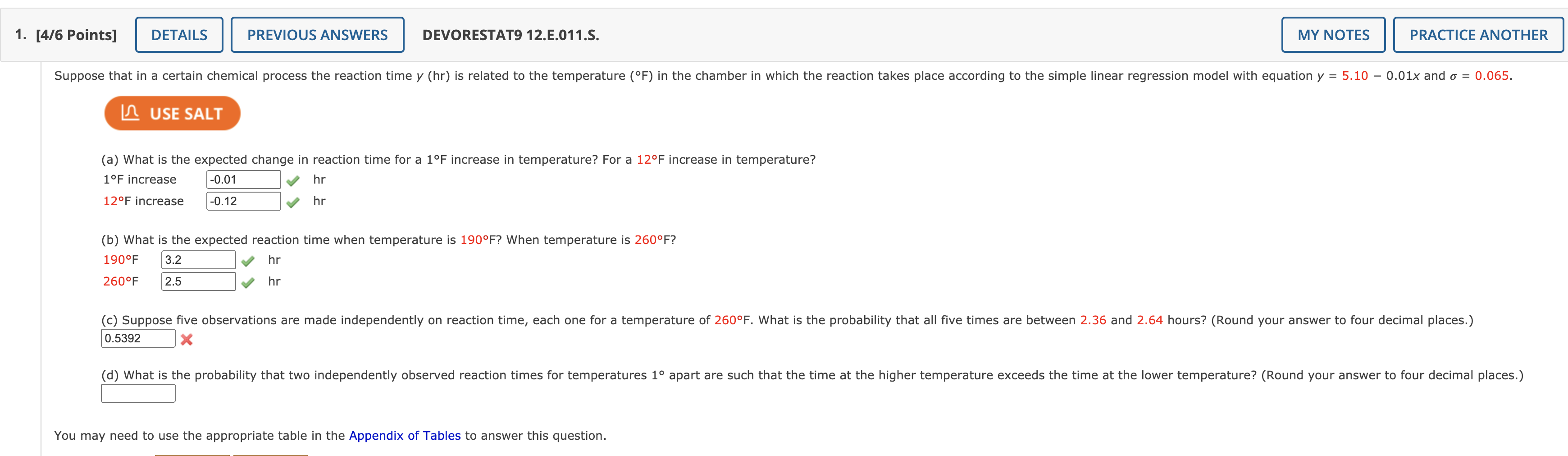
Task: Select the 12°F increase answer field
Action: [x=243, y=201]
